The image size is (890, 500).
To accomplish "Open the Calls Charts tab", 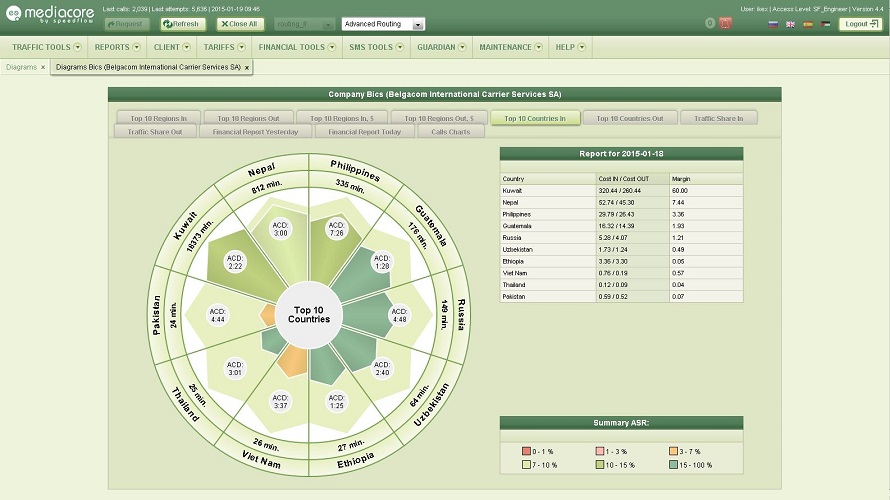I will click(450, 132).
